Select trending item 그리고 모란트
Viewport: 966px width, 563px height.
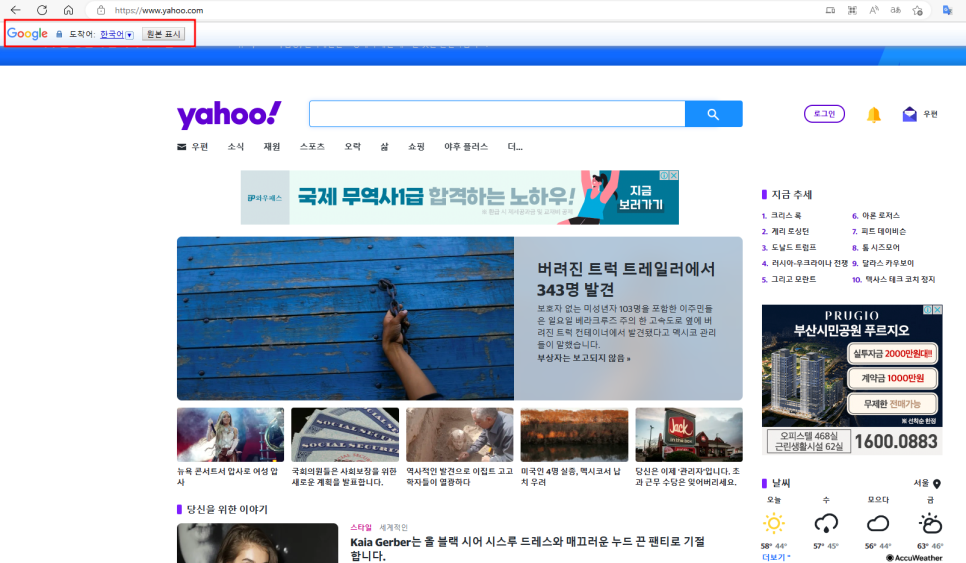(794, 280)
